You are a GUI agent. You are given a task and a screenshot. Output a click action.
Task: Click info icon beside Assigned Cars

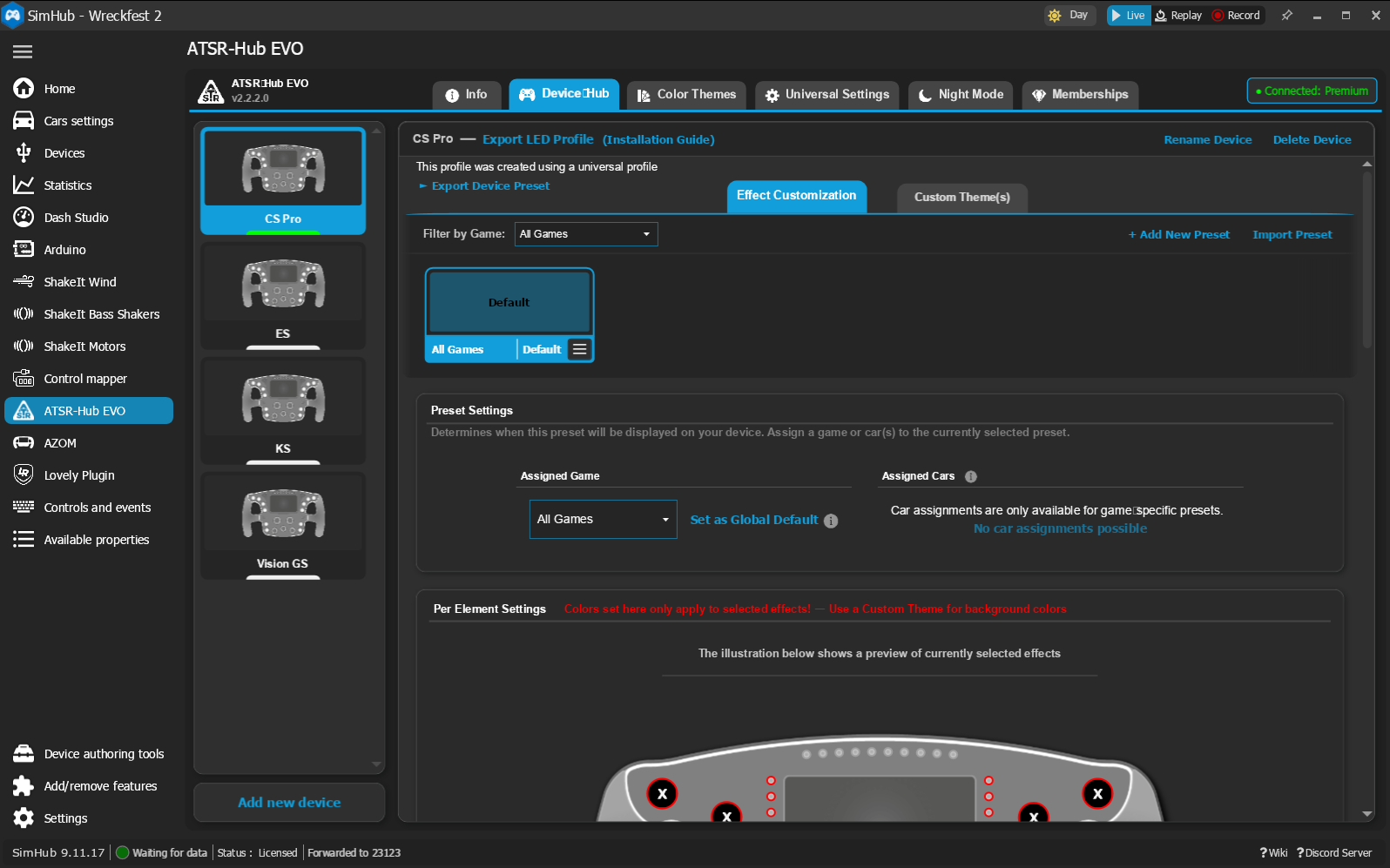click(x=971, y=476)
